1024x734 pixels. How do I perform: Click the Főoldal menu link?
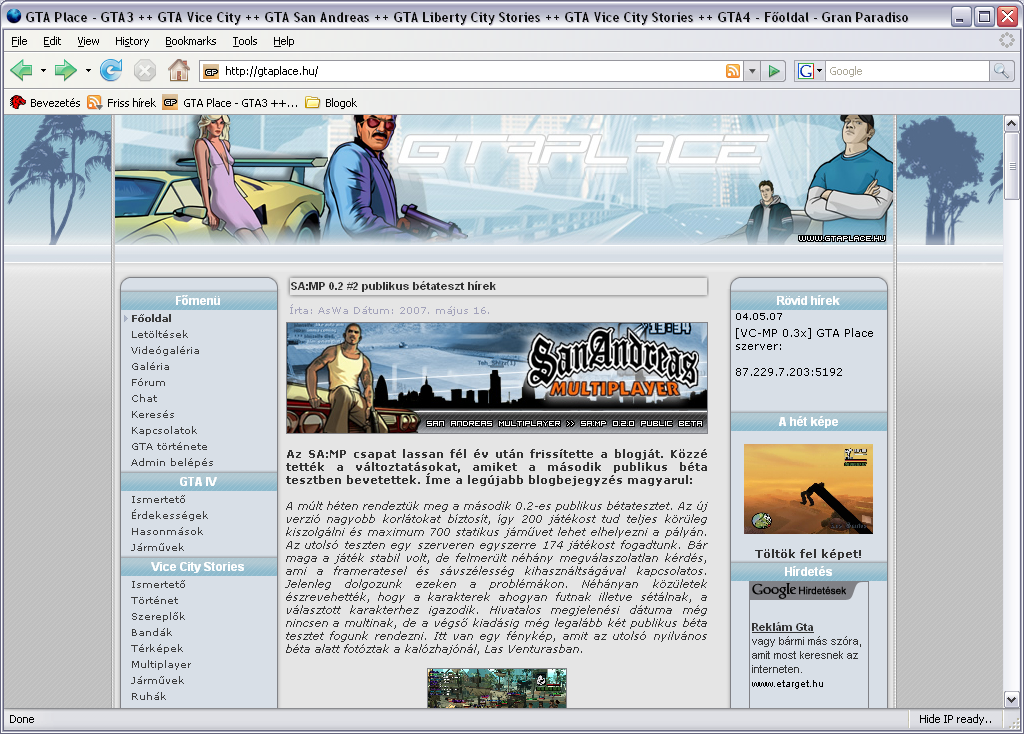151,319
